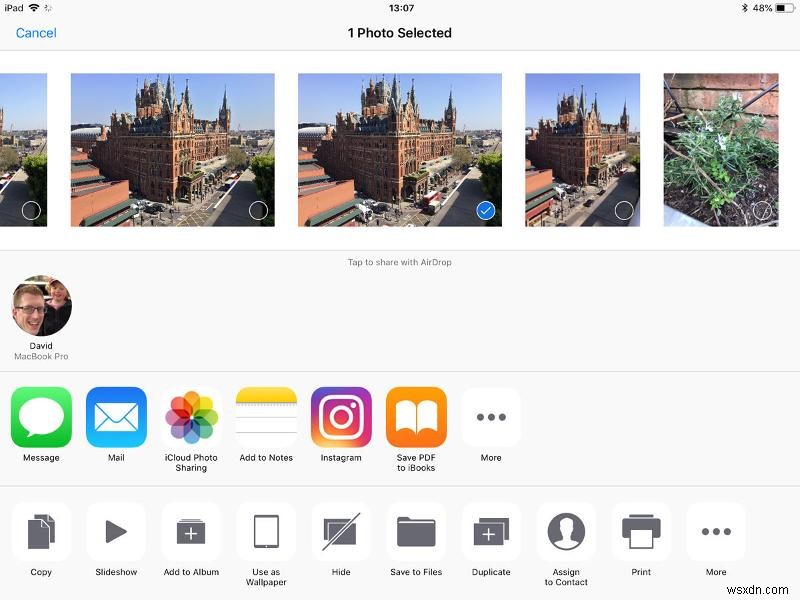Assign the photo to a Contact
The image size is (800, 600).
coord(566,531)
